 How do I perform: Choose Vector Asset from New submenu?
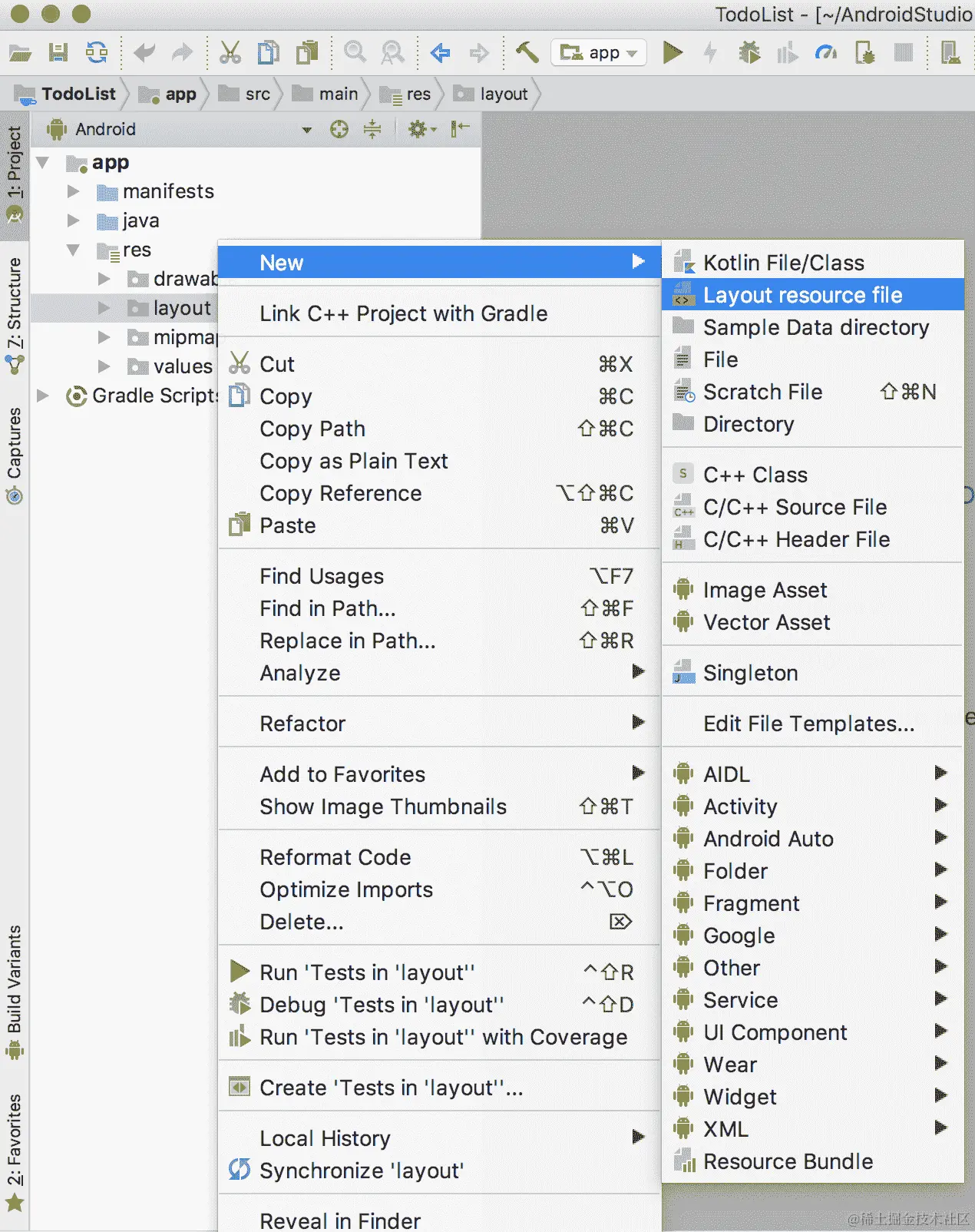[812, 622]
